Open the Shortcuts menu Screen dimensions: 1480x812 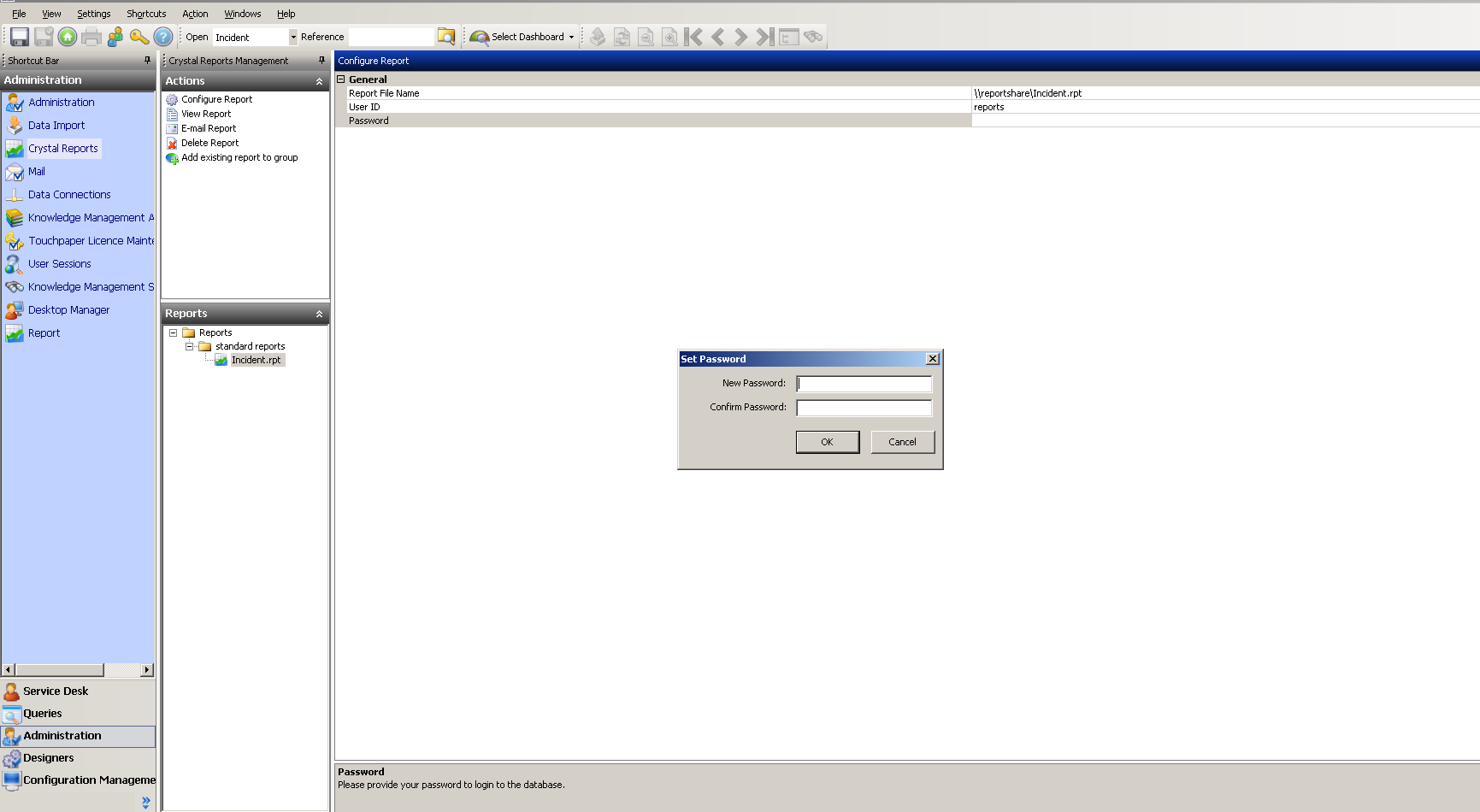tap(145, 13)
